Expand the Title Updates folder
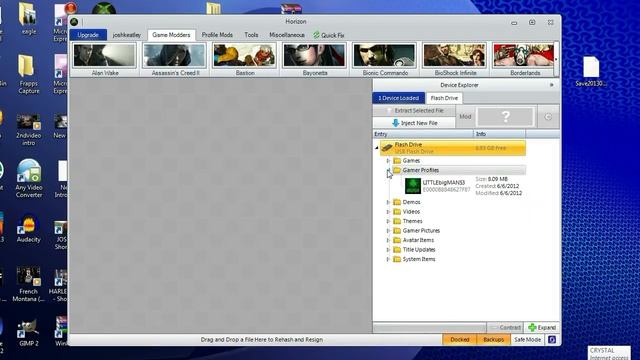 [x=388, y=250]
